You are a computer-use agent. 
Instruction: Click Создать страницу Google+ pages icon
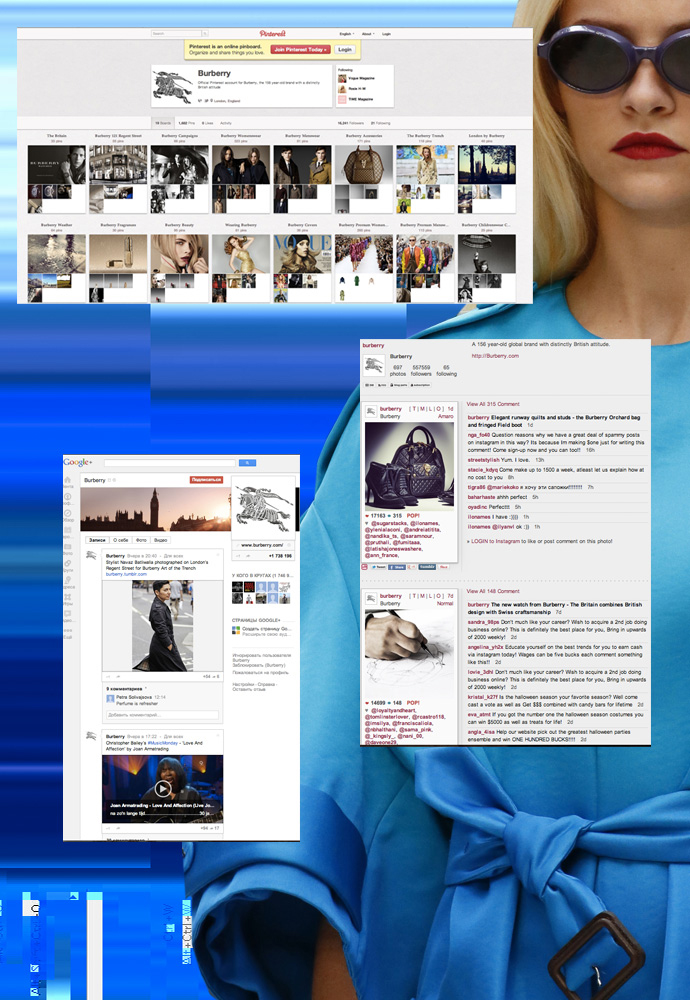pyautogui.click(x=235, y=629)
